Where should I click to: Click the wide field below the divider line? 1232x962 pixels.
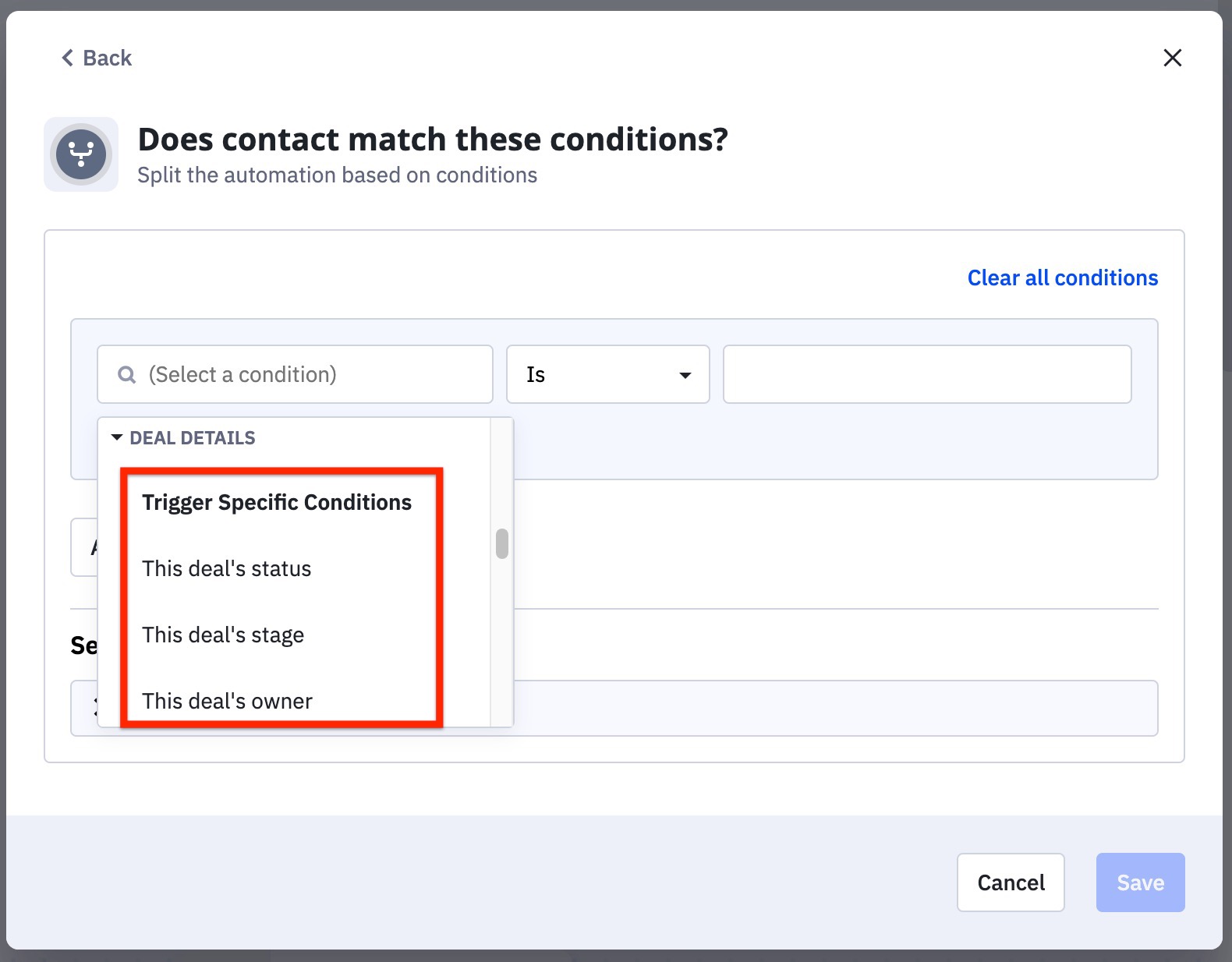(x=834, y=708)
